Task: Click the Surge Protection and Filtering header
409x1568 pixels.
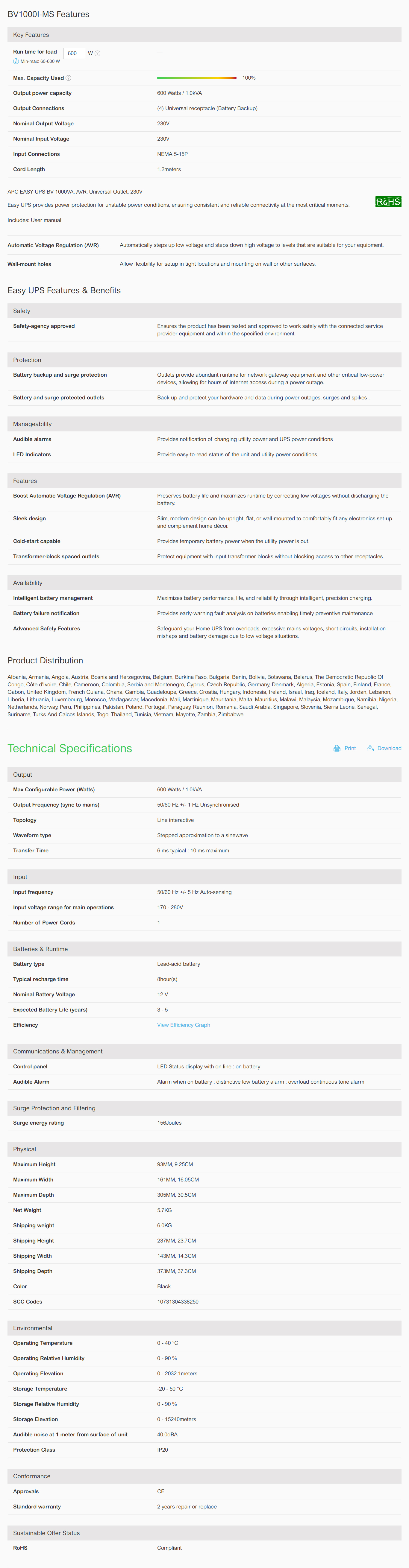Action: coord(204,1108)
